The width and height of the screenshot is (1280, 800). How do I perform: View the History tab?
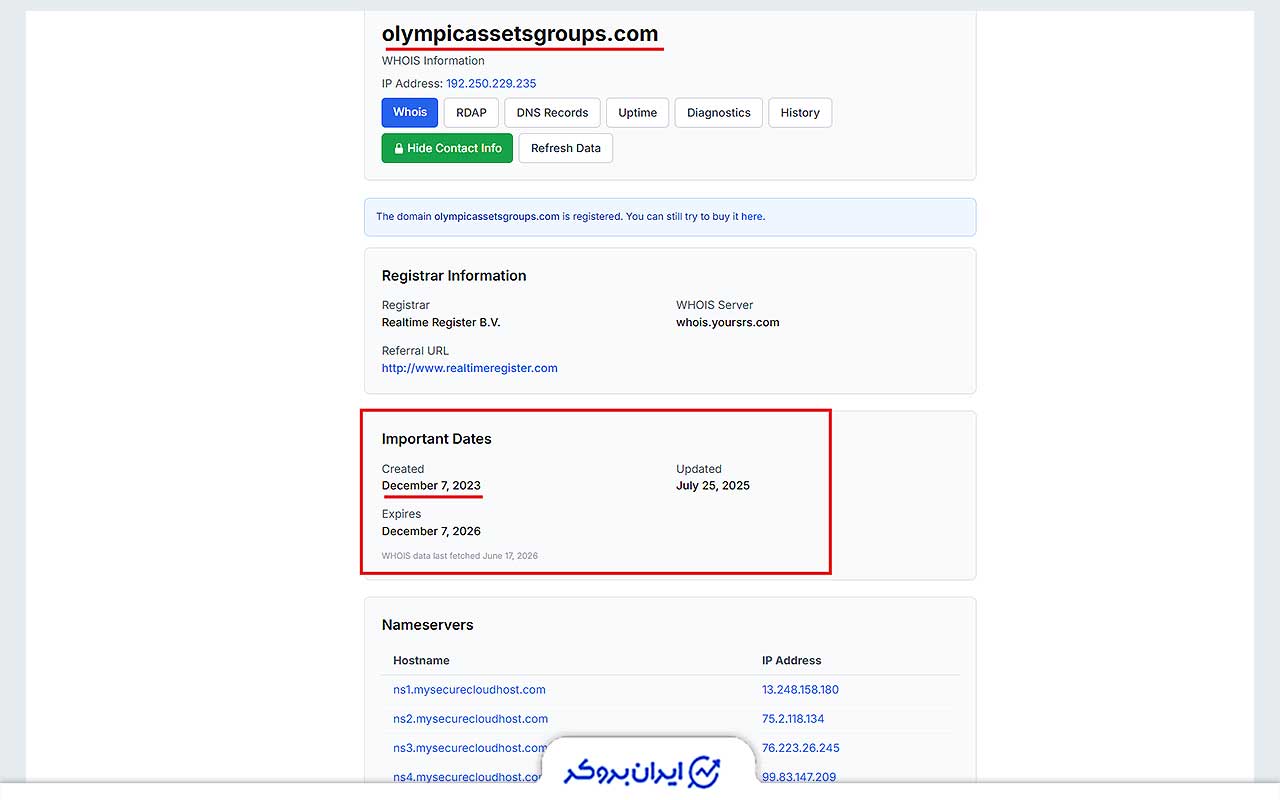click(x=800, y=113)
